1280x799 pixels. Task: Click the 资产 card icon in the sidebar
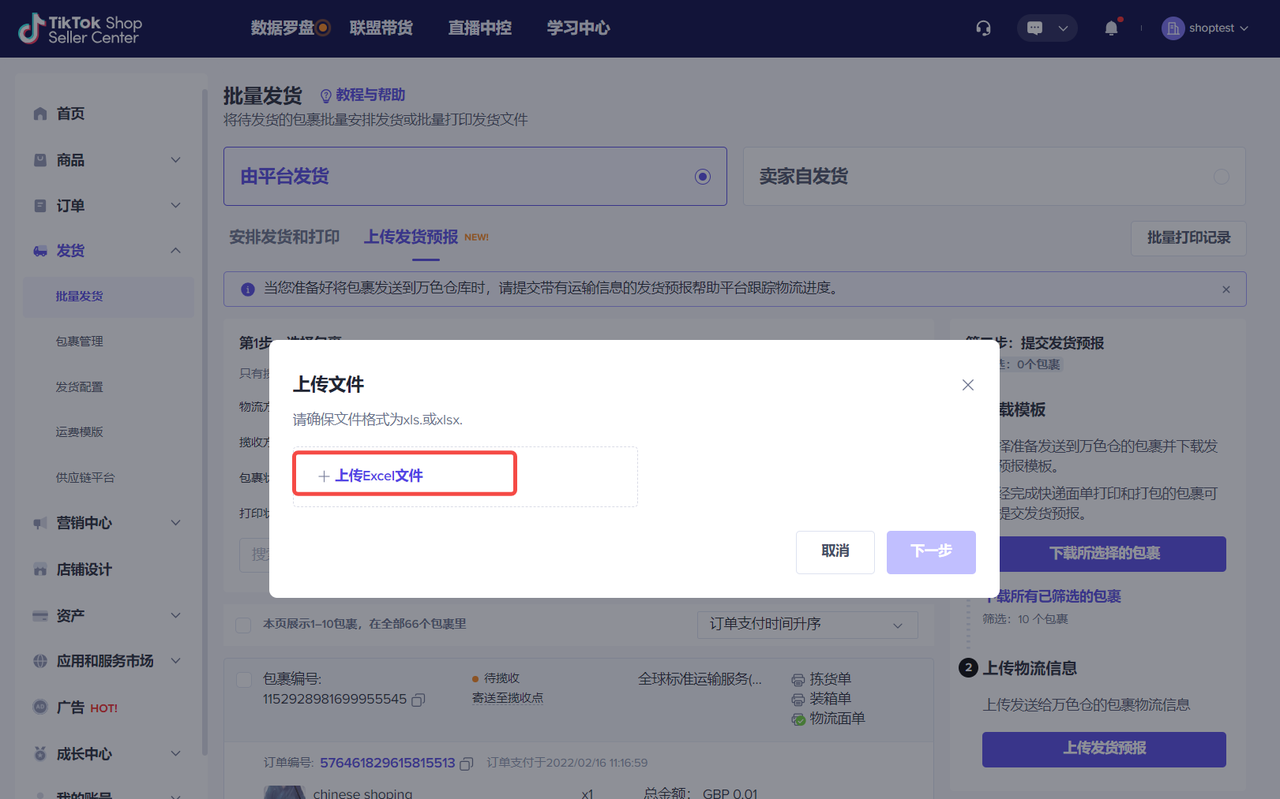tap(40, 616)
